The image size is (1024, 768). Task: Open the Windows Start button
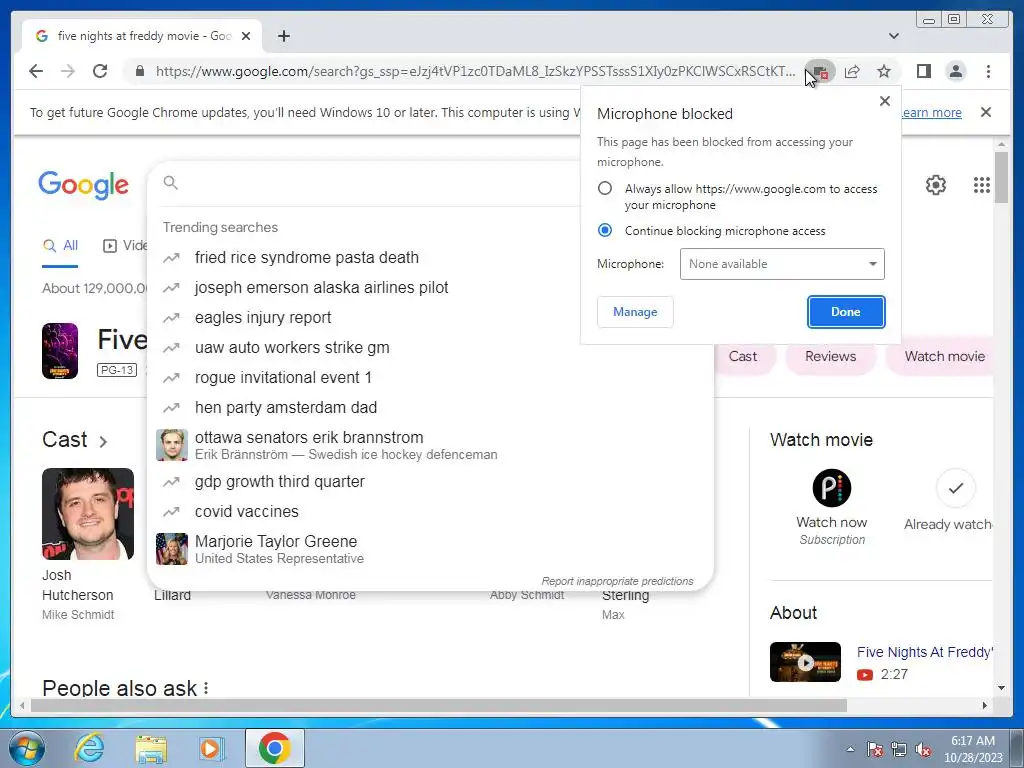click(x=26, y=748)
